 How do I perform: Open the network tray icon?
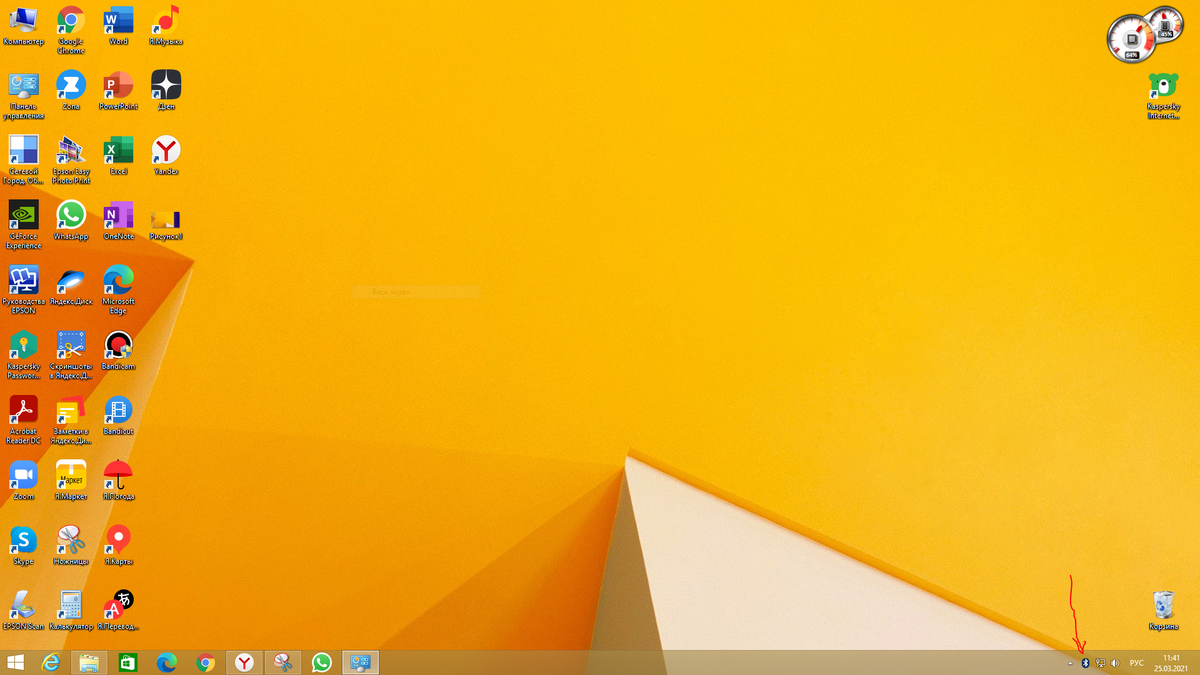click(x=1100, y=663)
